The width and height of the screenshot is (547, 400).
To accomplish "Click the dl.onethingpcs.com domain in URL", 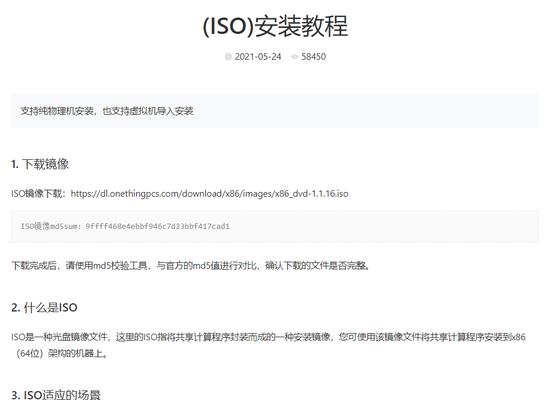I will tap(139, 194).
